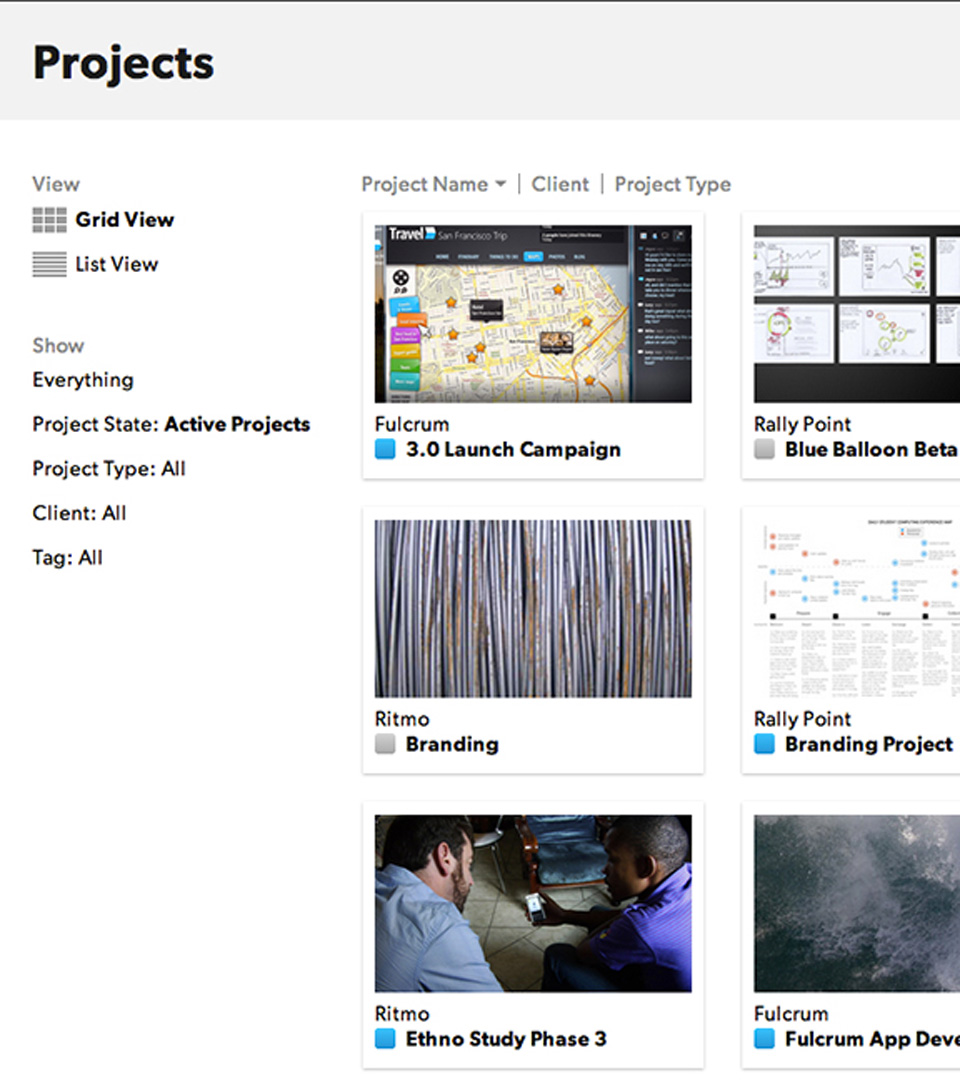Switch to Grid View label

[x=125, y=220]
